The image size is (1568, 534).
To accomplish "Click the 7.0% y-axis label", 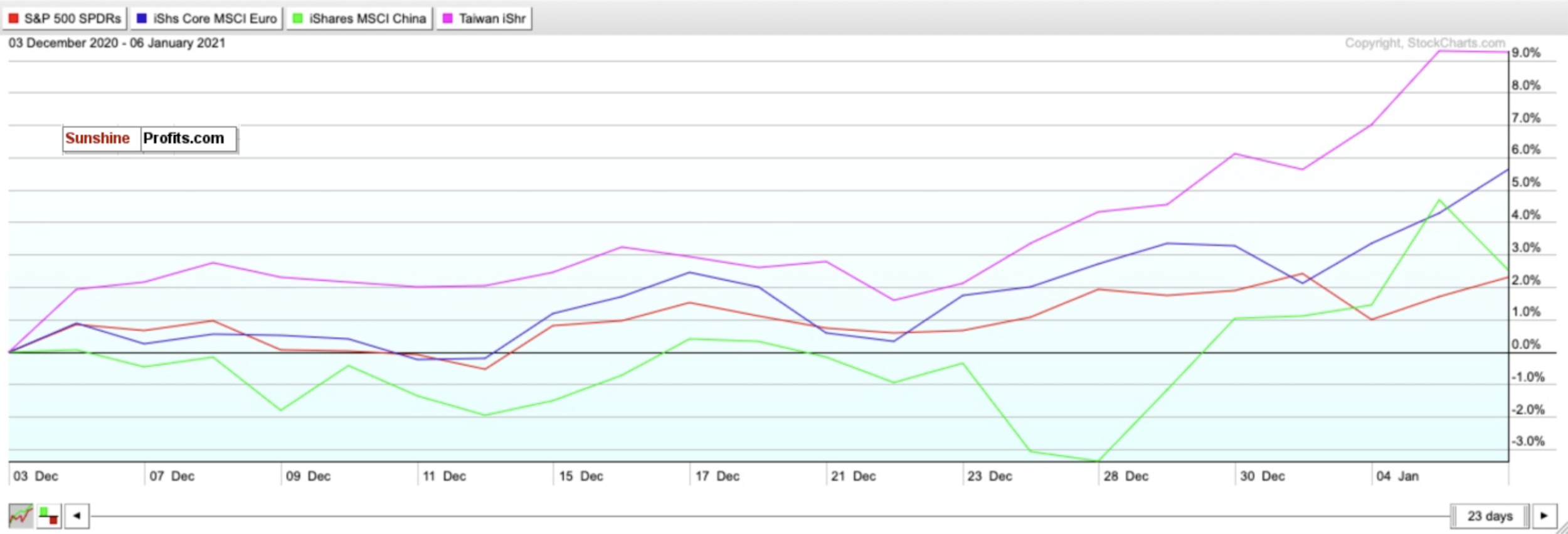I will 1526,118.
